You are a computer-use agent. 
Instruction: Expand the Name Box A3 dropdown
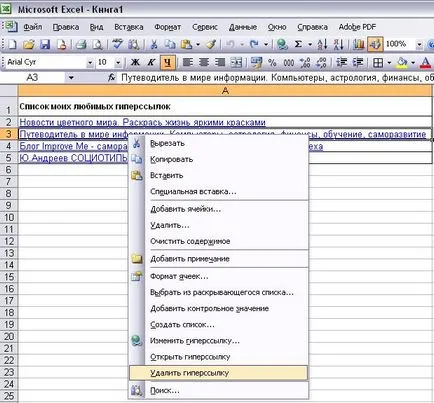(71, 78)
